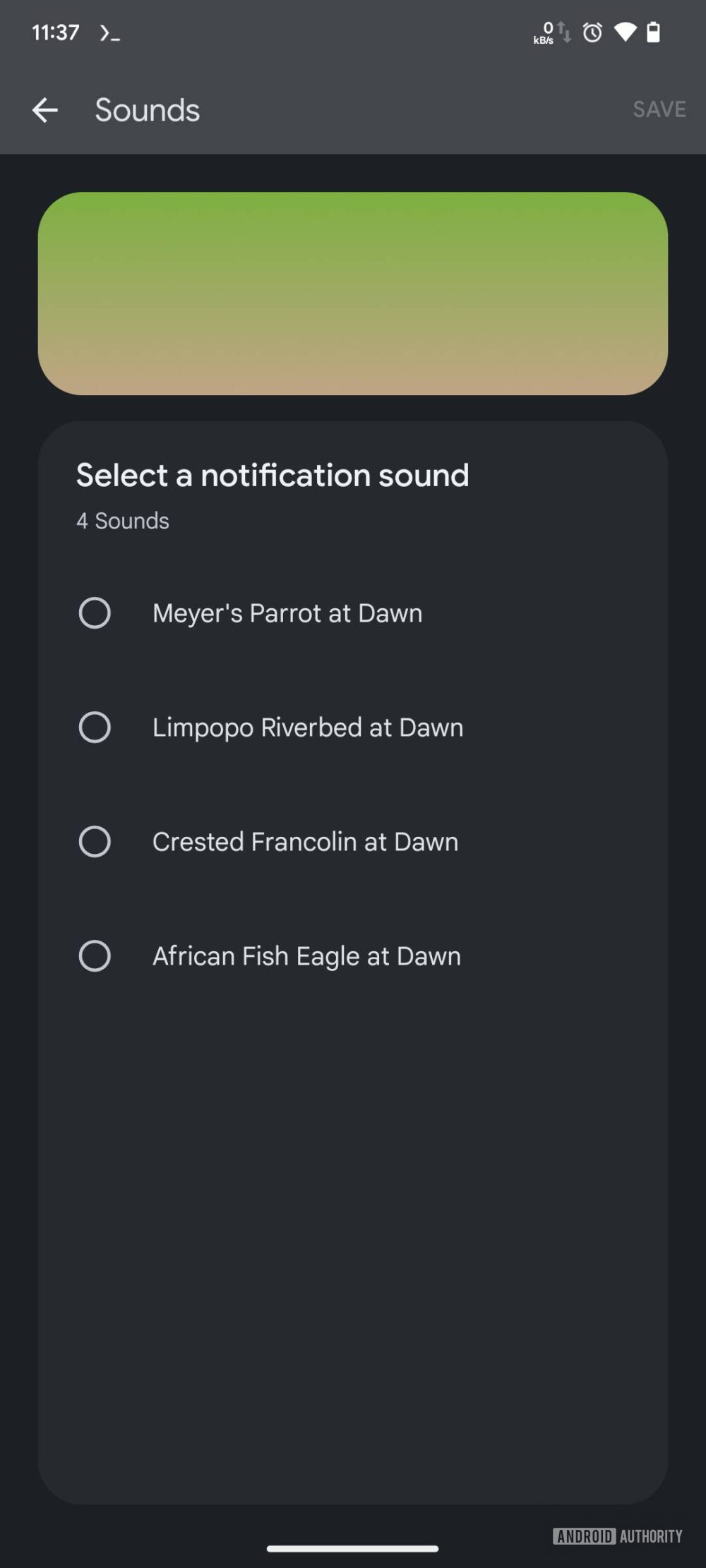Screen dimensions: 706x1568
Task: Select Meyer's Parrot at Dawn radio button
Action: pyautogui.click(x=95, y=613)
